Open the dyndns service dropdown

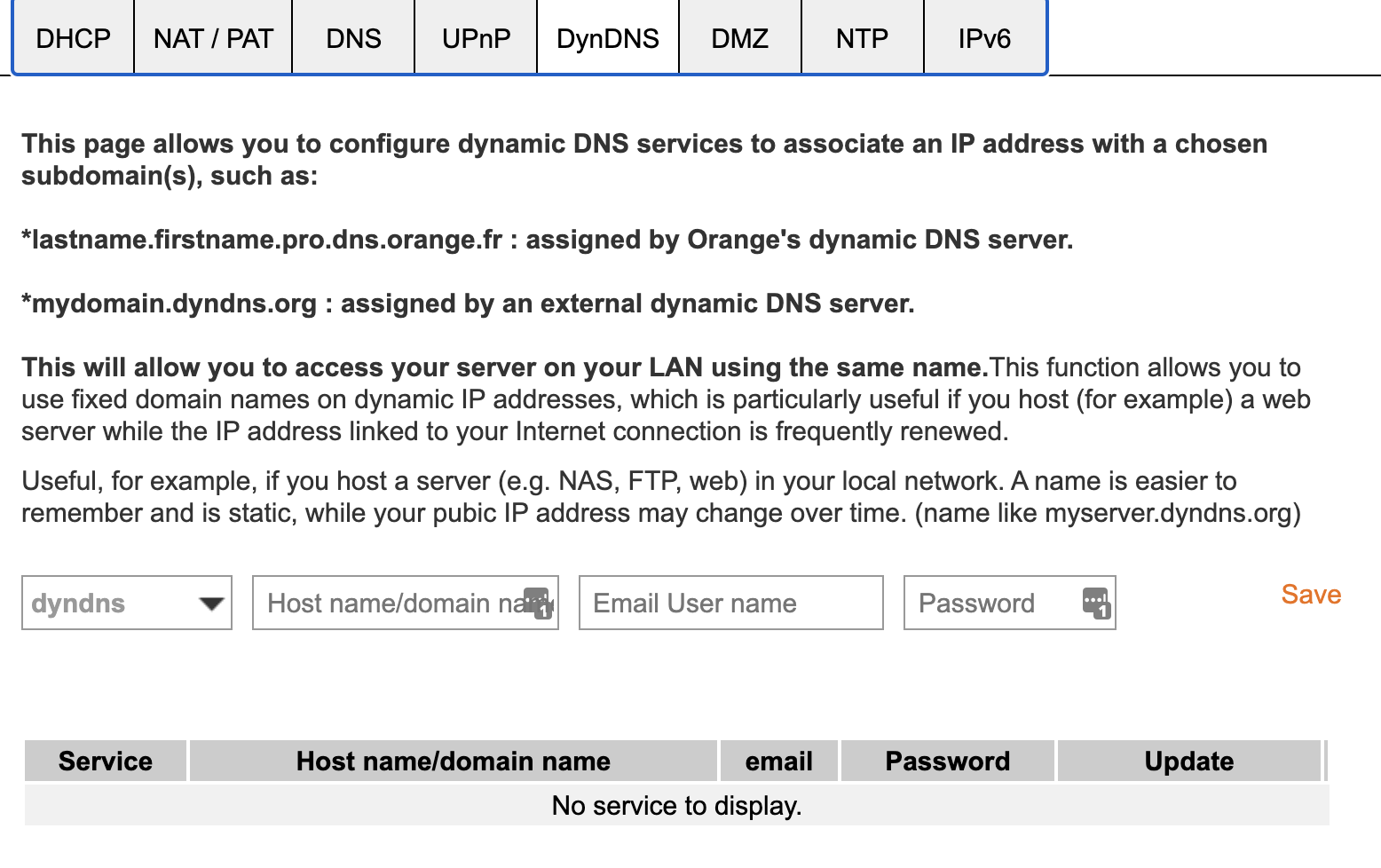[127, 604]
